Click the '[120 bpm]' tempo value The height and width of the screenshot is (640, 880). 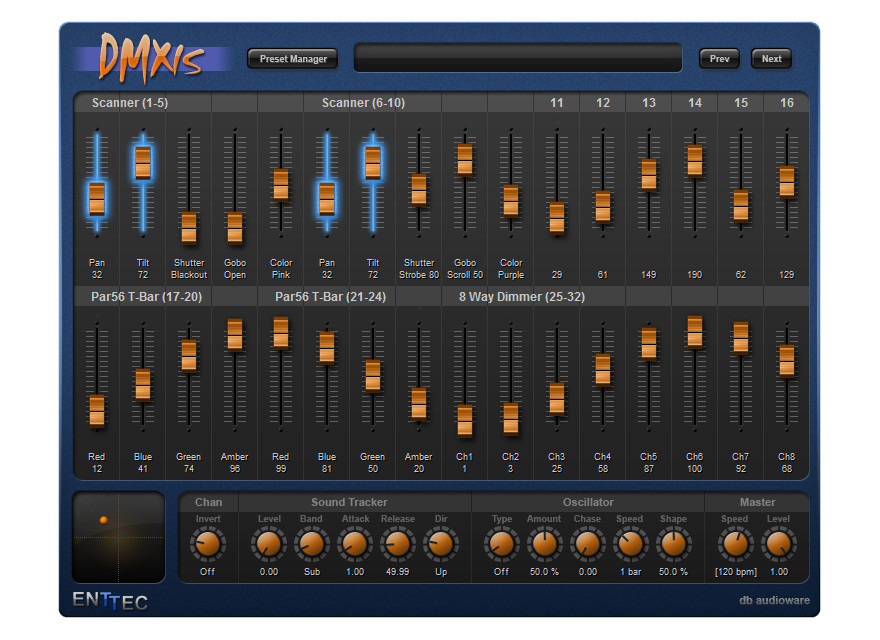point(736,572)
